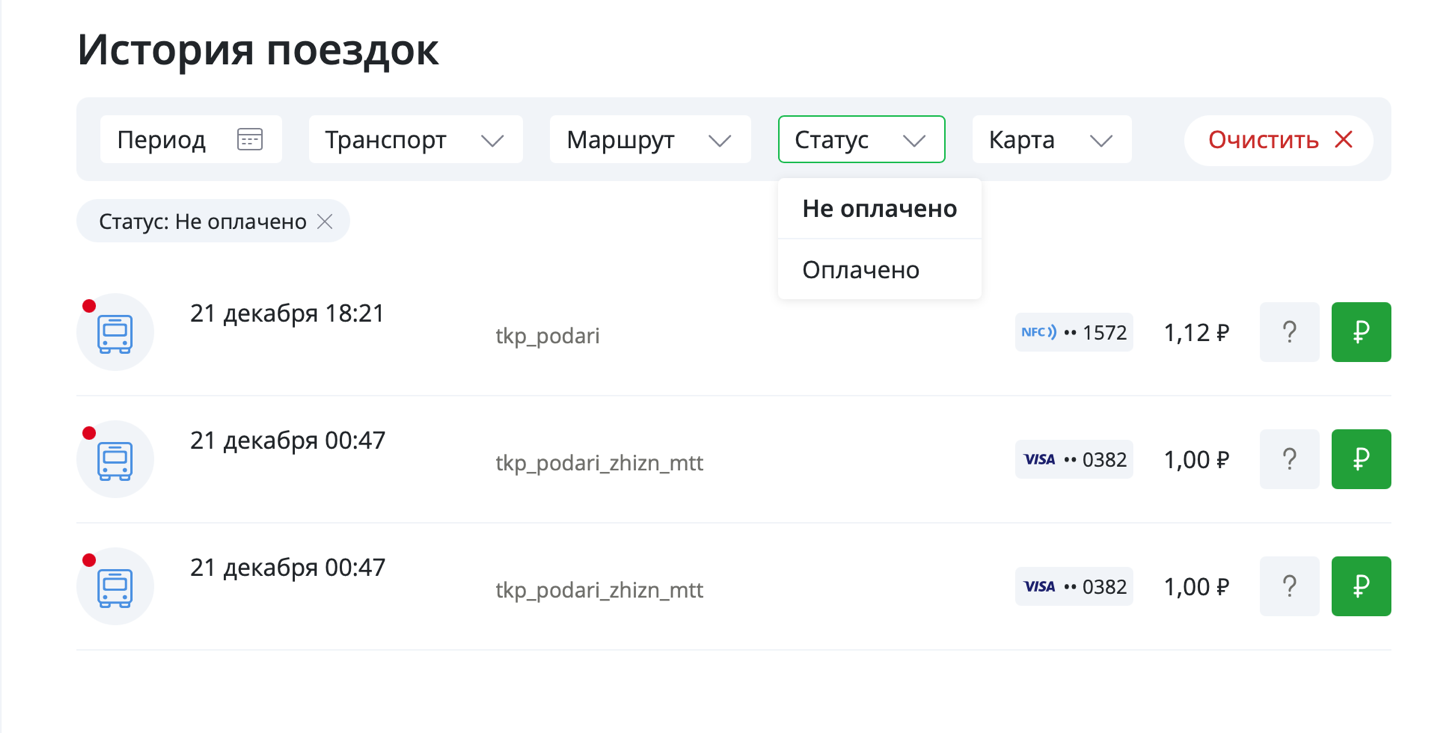Open help question mark for 1,12 ₽ trip

pos(1289,332)
